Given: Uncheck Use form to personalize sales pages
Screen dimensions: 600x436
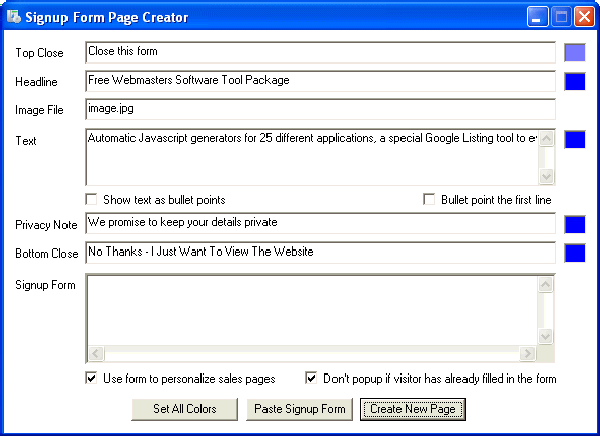Looking at the screenshot, I should [92, 379].
